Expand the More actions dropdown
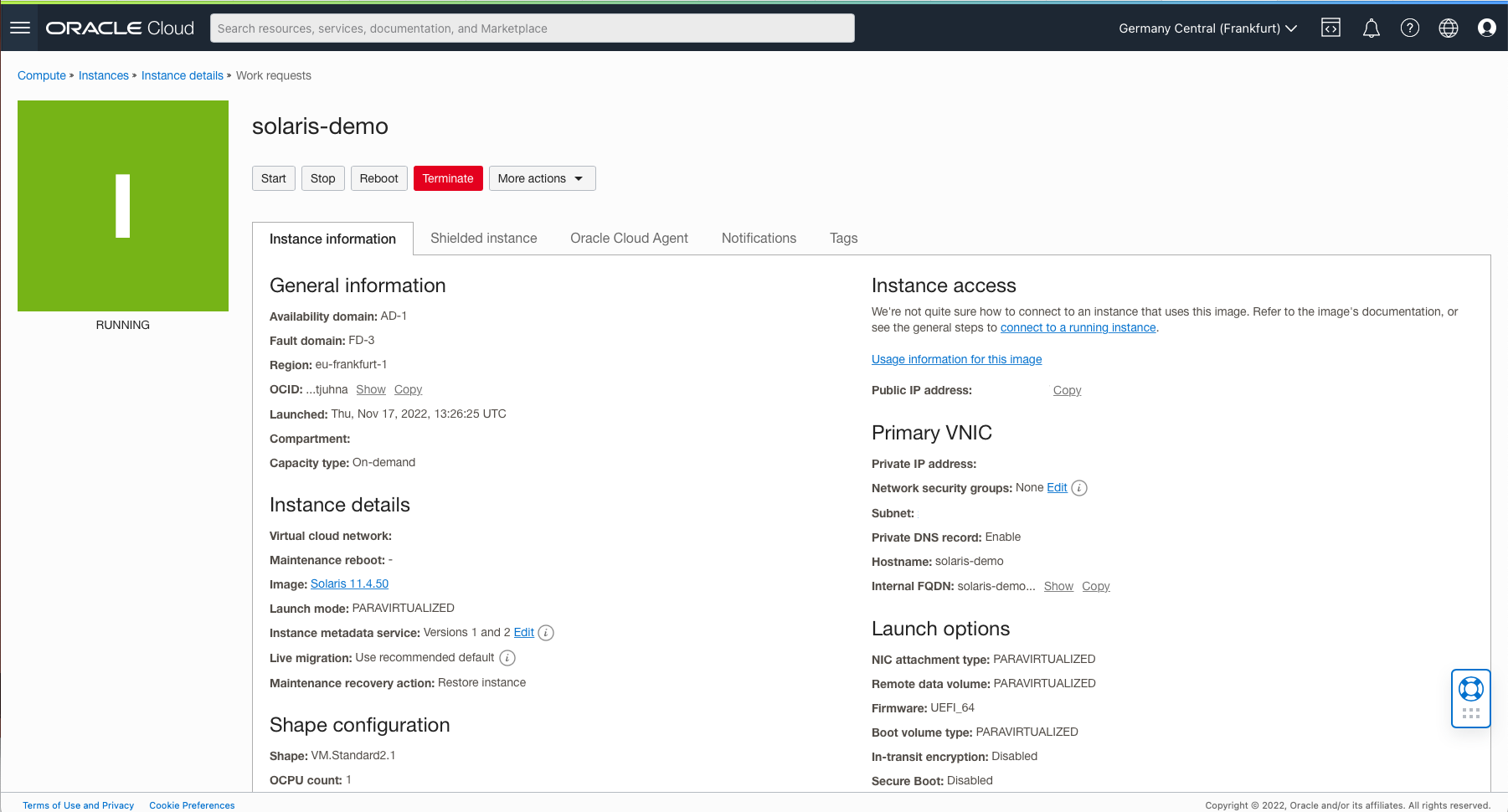Screen dimensions: 1508x812 [x=542, y=178]
